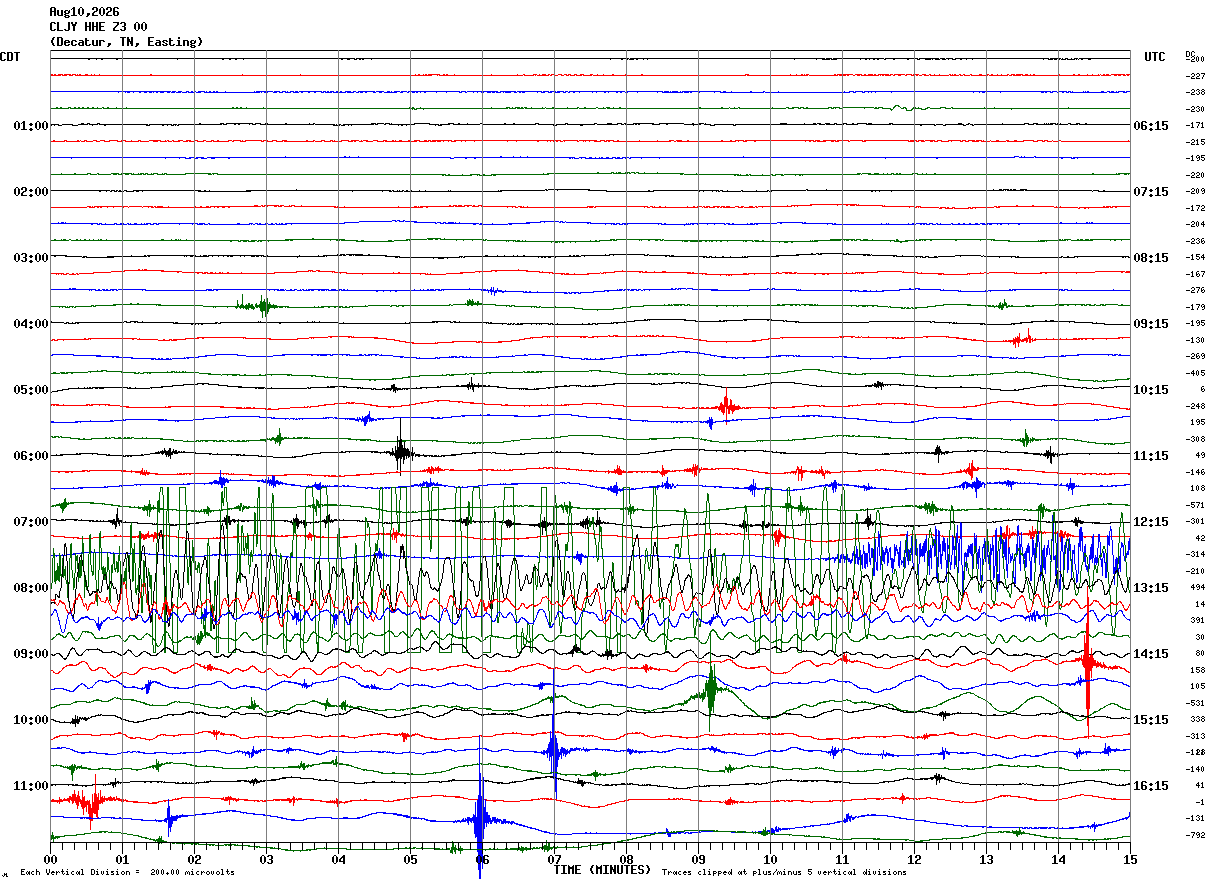Select the 09:00 CDT time label
Viewport: 1210px width, 886px height.
click(31, 654)
